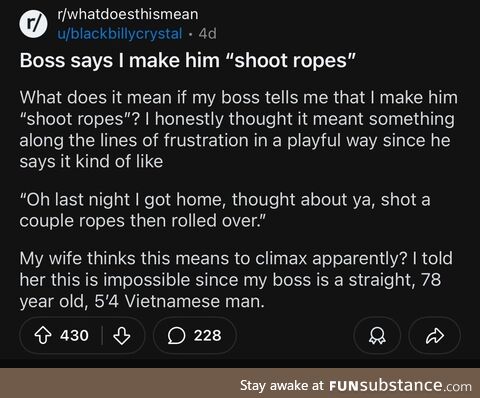Click the comment bubble icon
This screenshot has width=480, height=398.
tap(176, 335)
